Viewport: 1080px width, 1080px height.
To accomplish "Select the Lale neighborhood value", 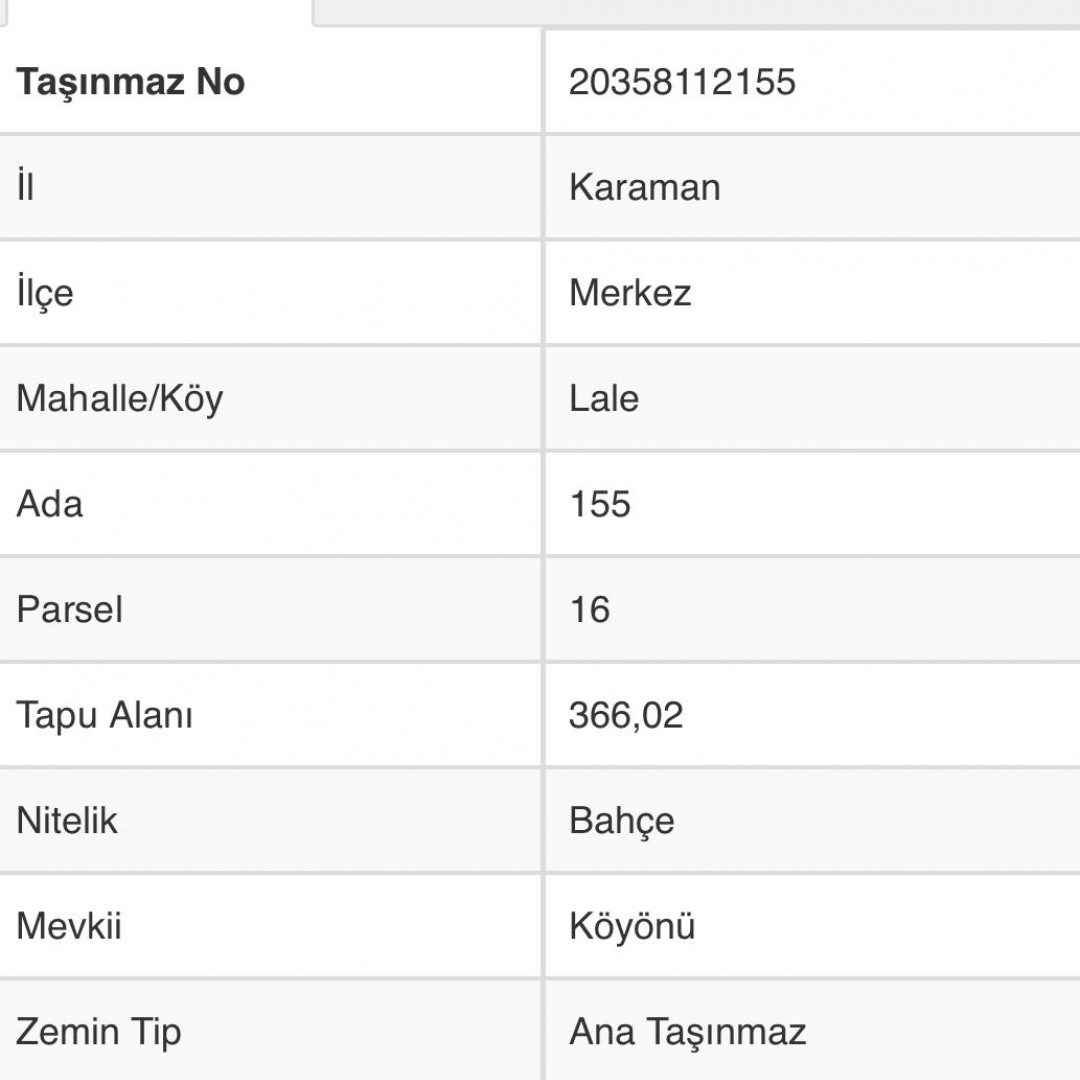I will pos(604,399).
